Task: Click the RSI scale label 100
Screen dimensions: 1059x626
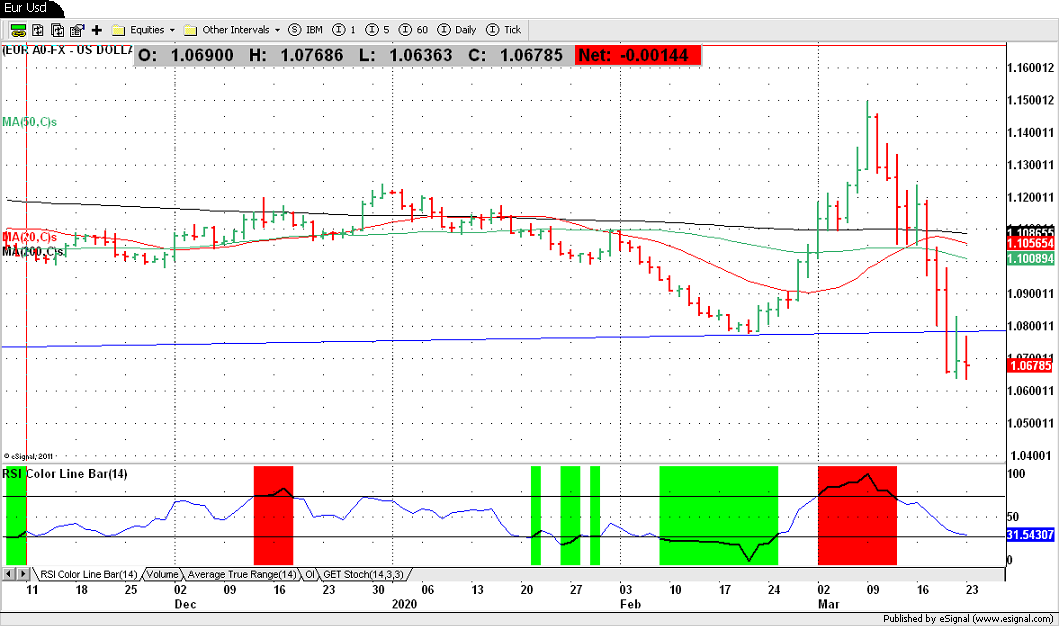Action: (x=1016, y=473)
